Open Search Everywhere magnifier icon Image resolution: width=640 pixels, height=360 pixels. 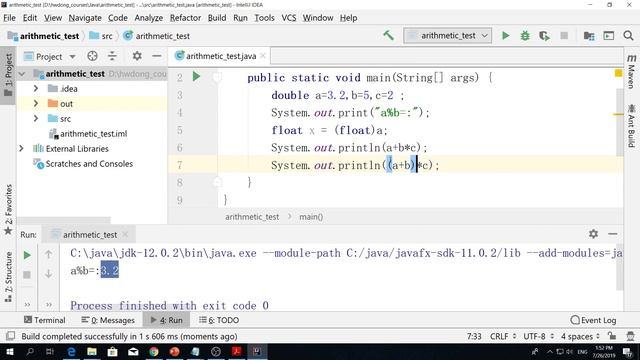point(628,36)
